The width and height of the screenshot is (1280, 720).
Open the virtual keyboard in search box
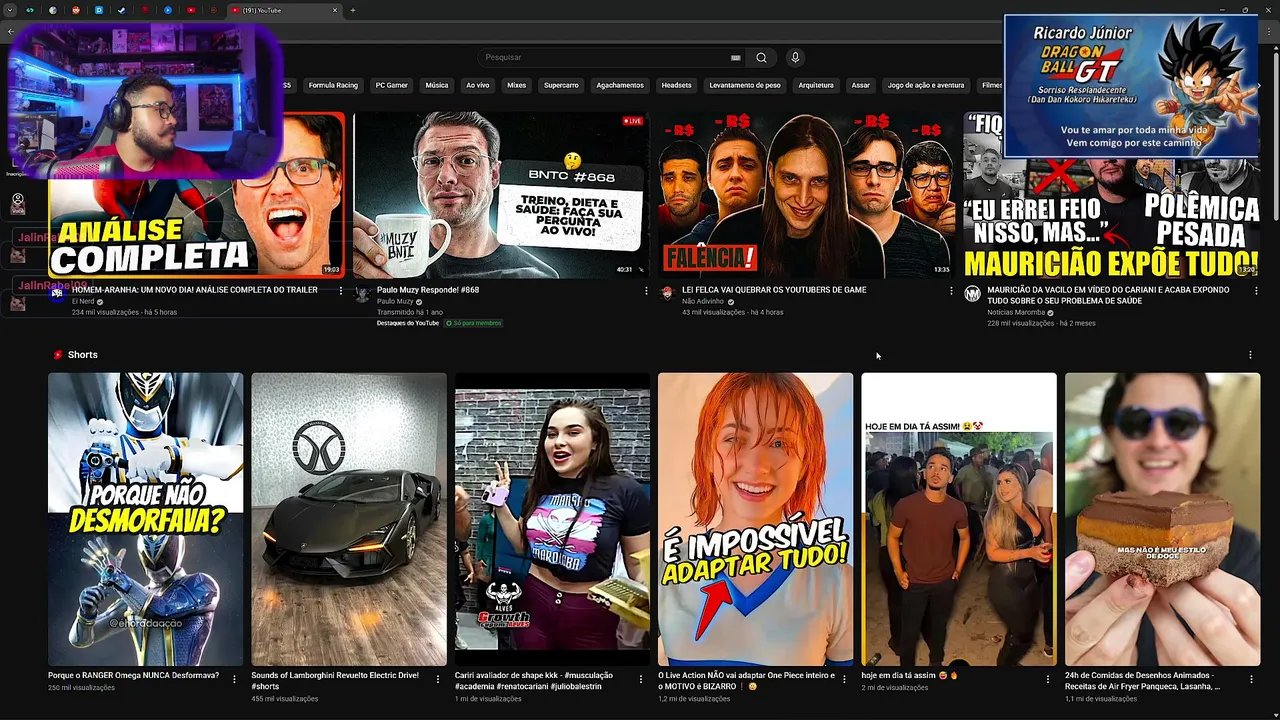pos(735,58)
